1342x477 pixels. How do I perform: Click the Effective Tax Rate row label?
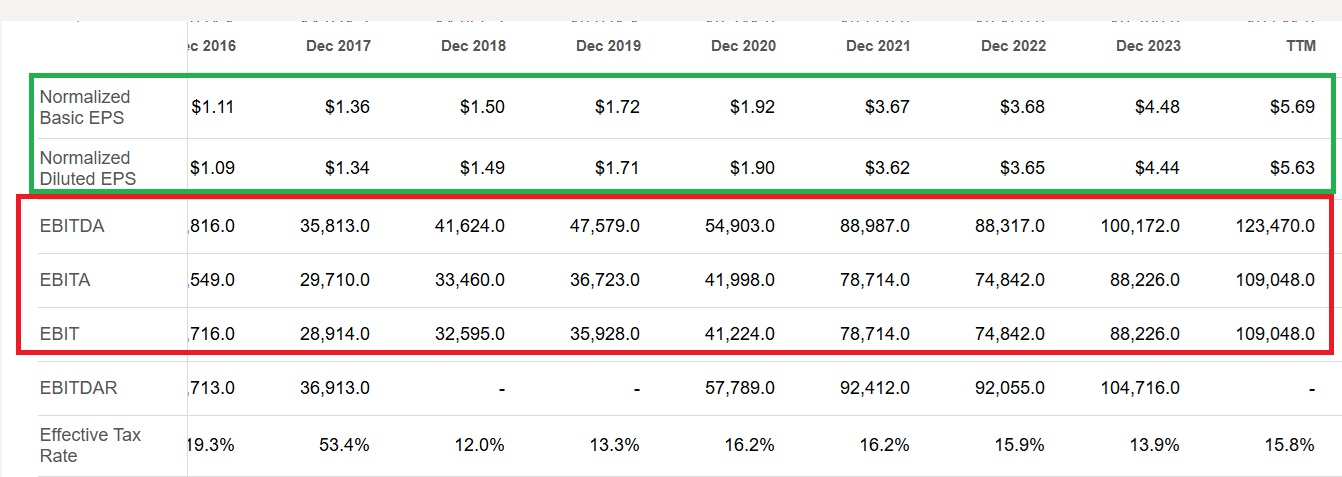pyautogui.click(x=90, y=445)
